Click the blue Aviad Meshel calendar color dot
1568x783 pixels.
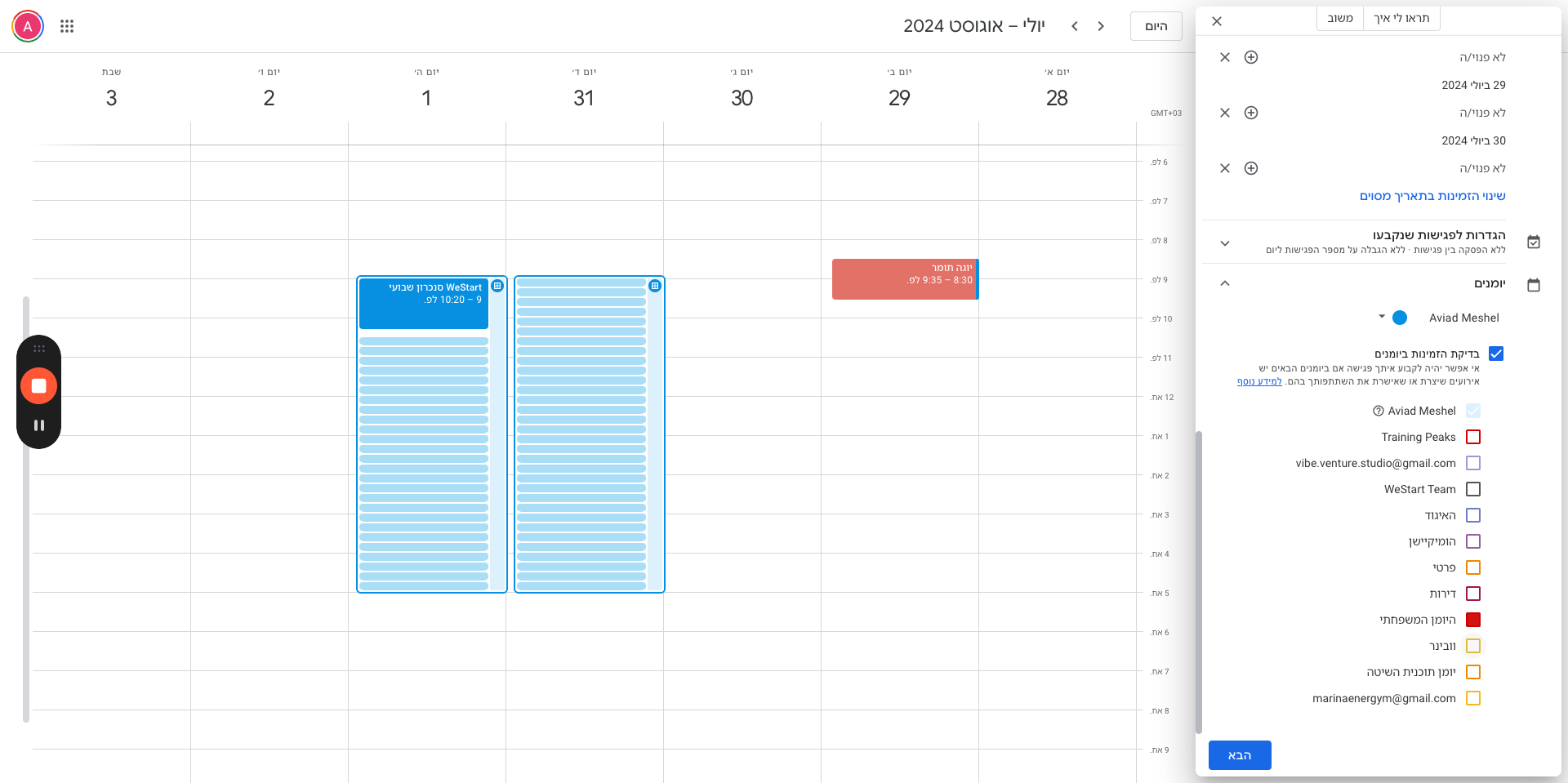point(1400,318)
